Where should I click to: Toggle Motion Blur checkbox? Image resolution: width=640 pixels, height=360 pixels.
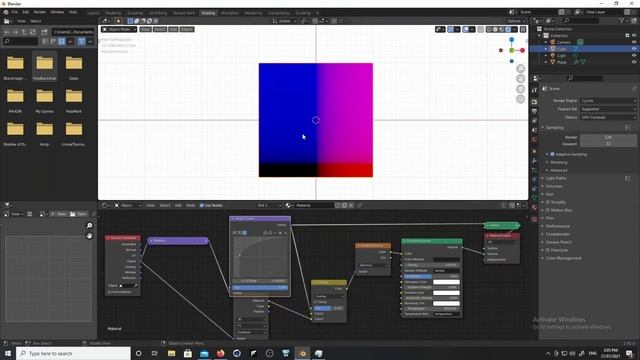pos(548,210)
